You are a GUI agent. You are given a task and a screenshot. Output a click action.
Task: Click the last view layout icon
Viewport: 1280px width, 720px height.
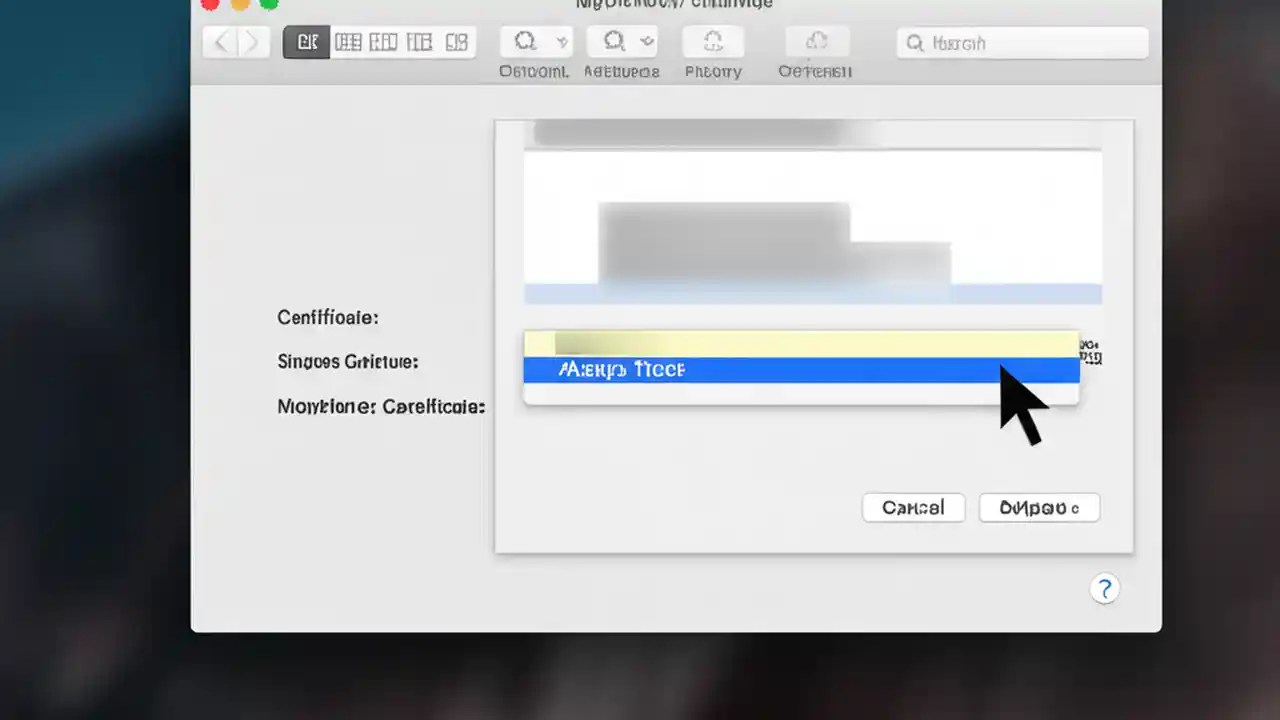[457, 41]
